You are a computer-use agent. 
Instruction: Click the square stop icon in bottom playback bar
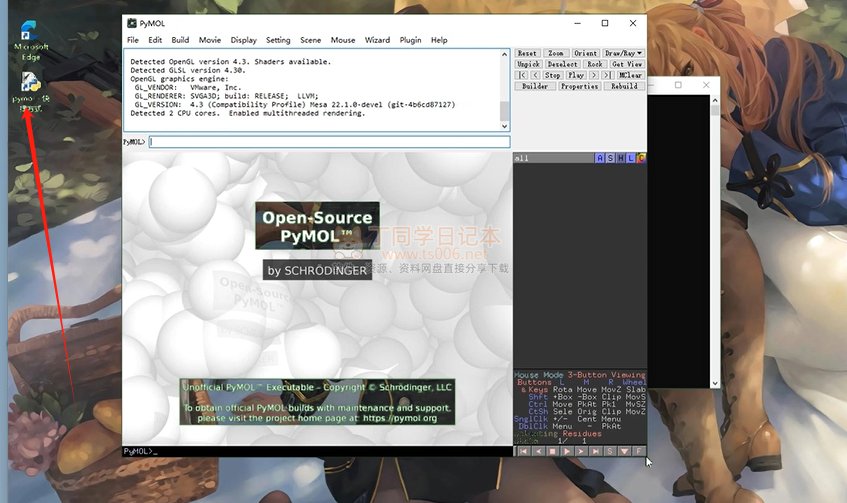(x=551, y=451)
